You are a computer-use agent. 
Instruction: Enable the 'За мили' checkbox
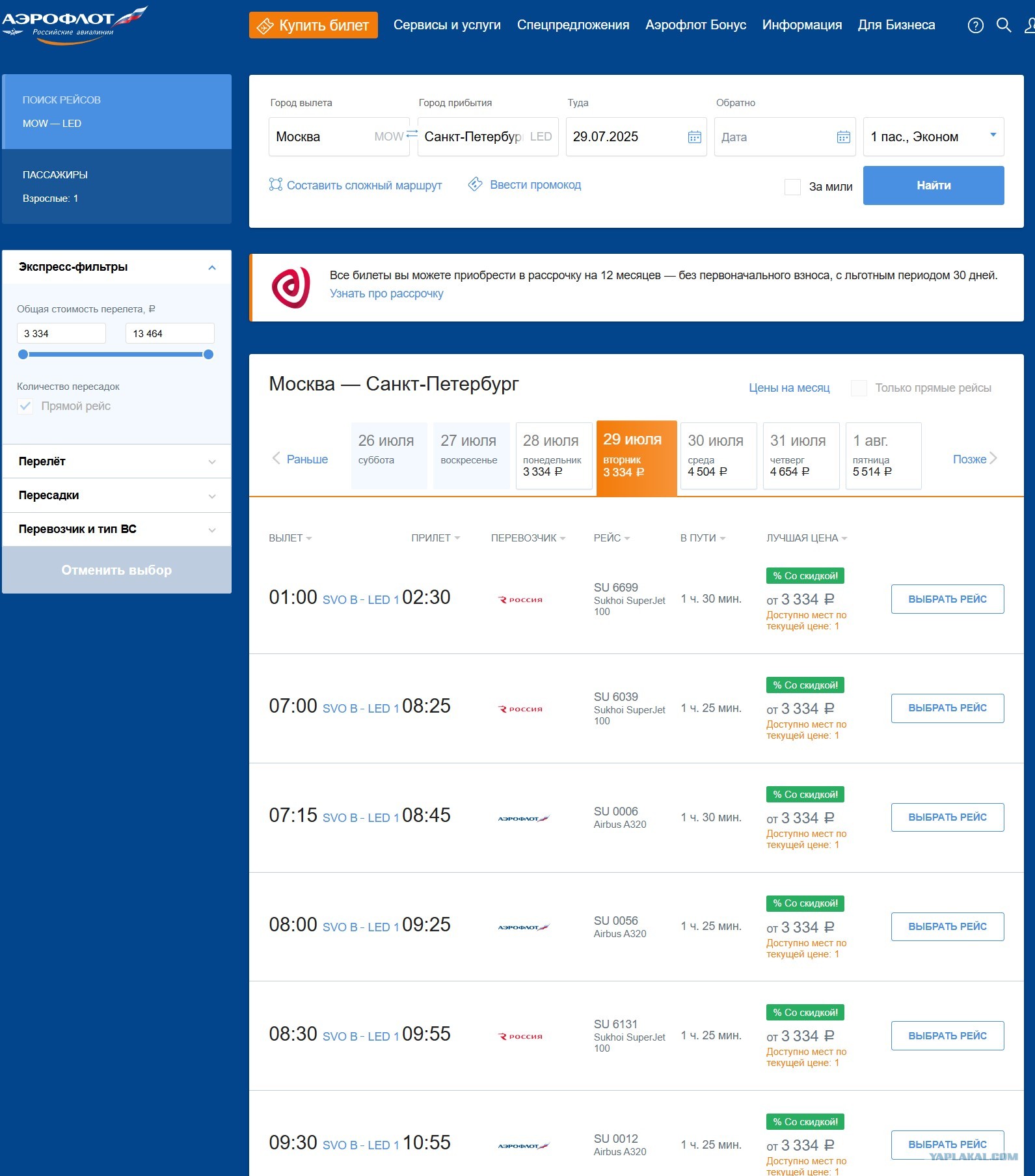click(792, 187)
